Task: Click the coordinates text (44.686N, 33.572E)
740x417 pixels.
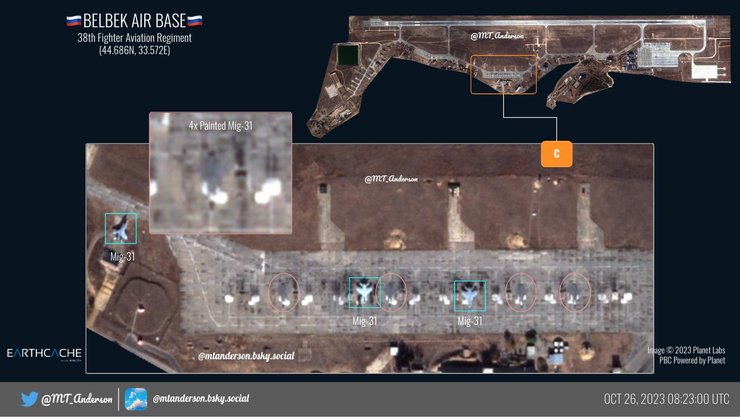Action: tap(134, 50)
